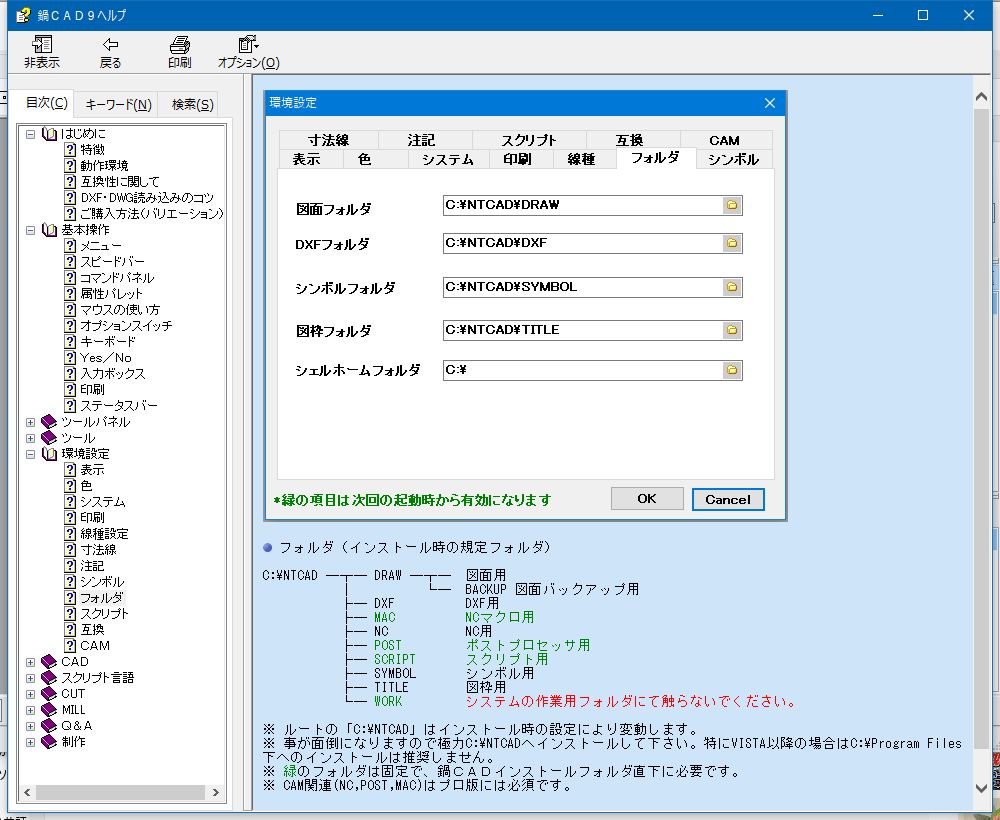Expand the CAD tree node
Viewport: 1000px width, 820px height.
coord(30,662)
